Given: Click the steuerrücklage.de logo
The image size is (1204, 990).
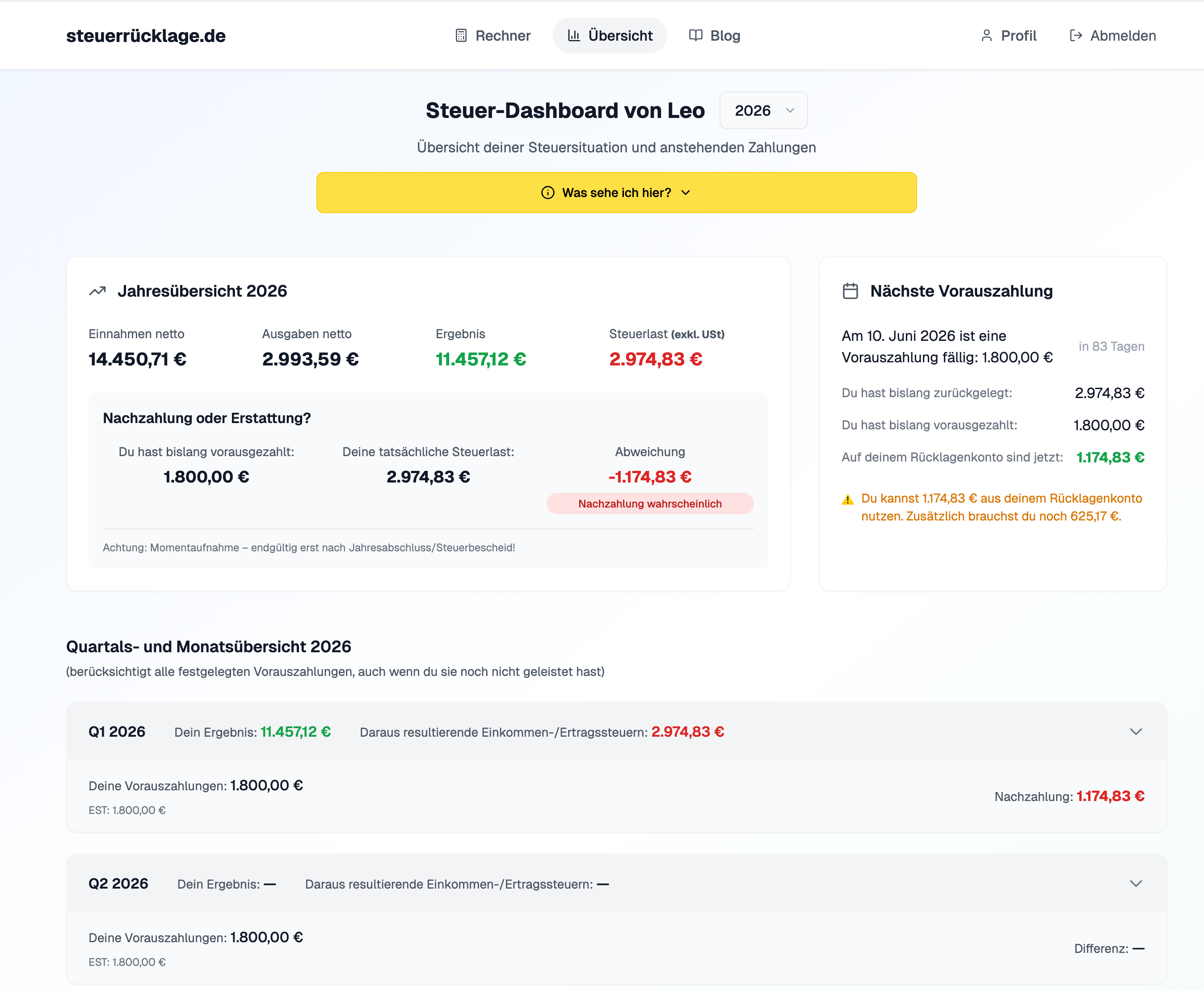Looking at the screenshot, I should coord(146,35).
